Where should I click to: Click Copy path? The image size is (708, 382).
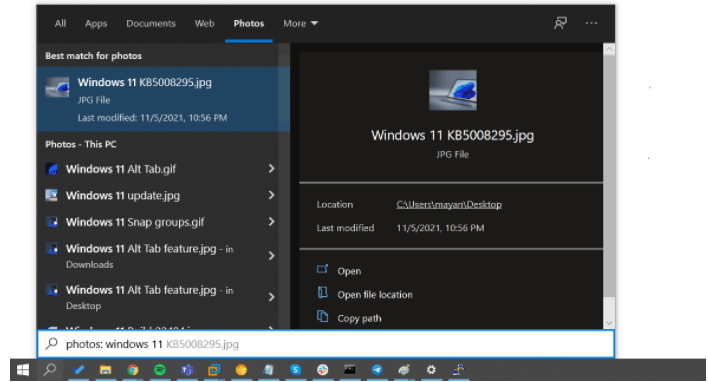[359, 318]
